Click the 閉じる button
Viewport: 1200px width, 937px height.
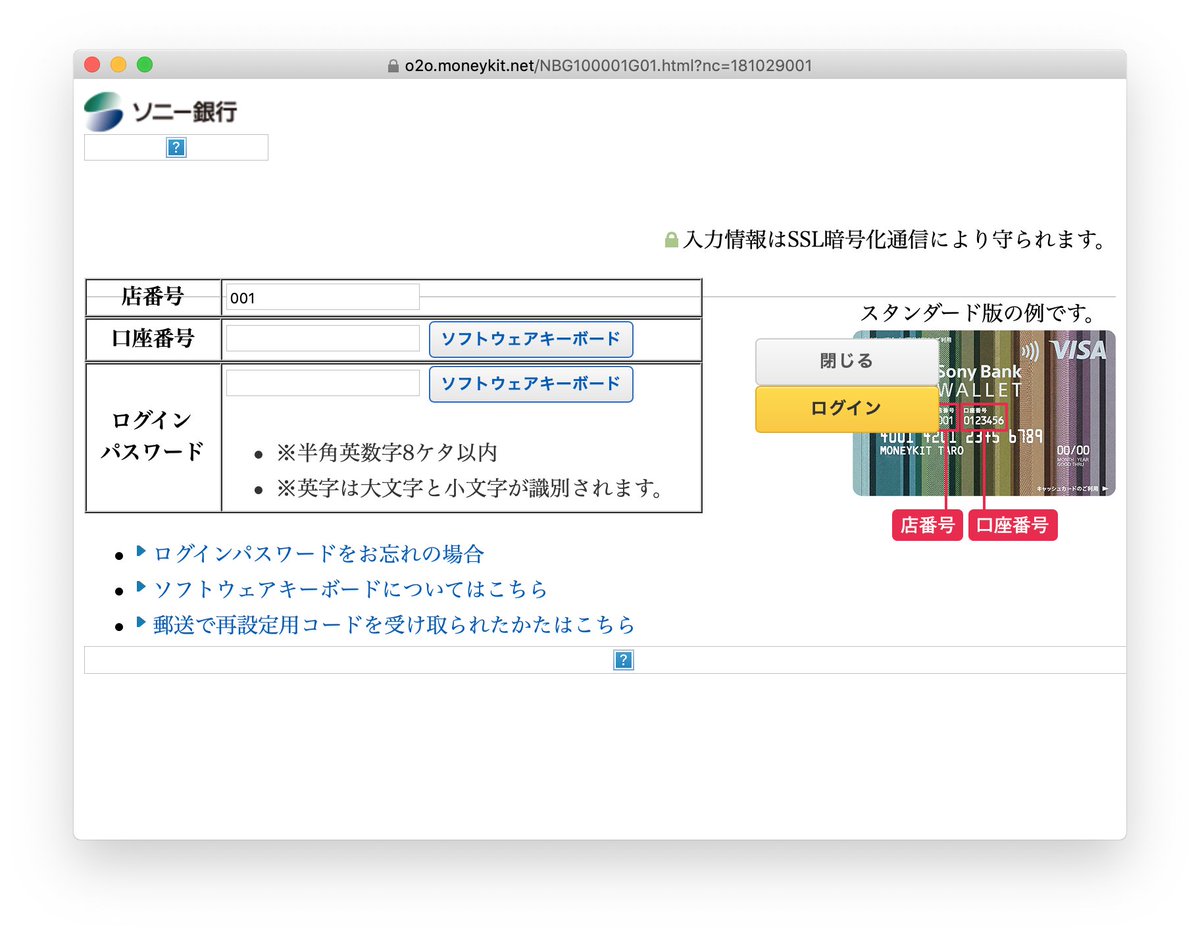pos(847,361)
